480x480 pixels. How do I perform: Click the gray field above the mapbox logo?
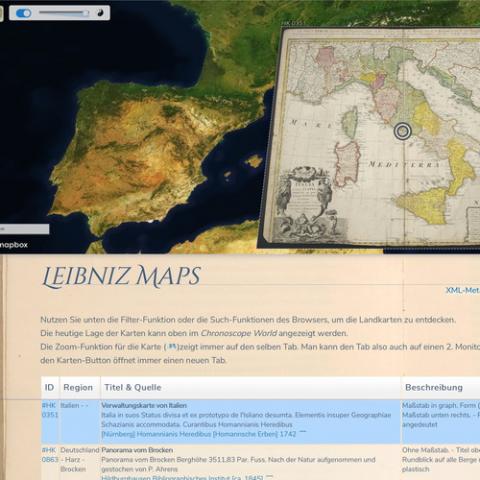(24, 229)
